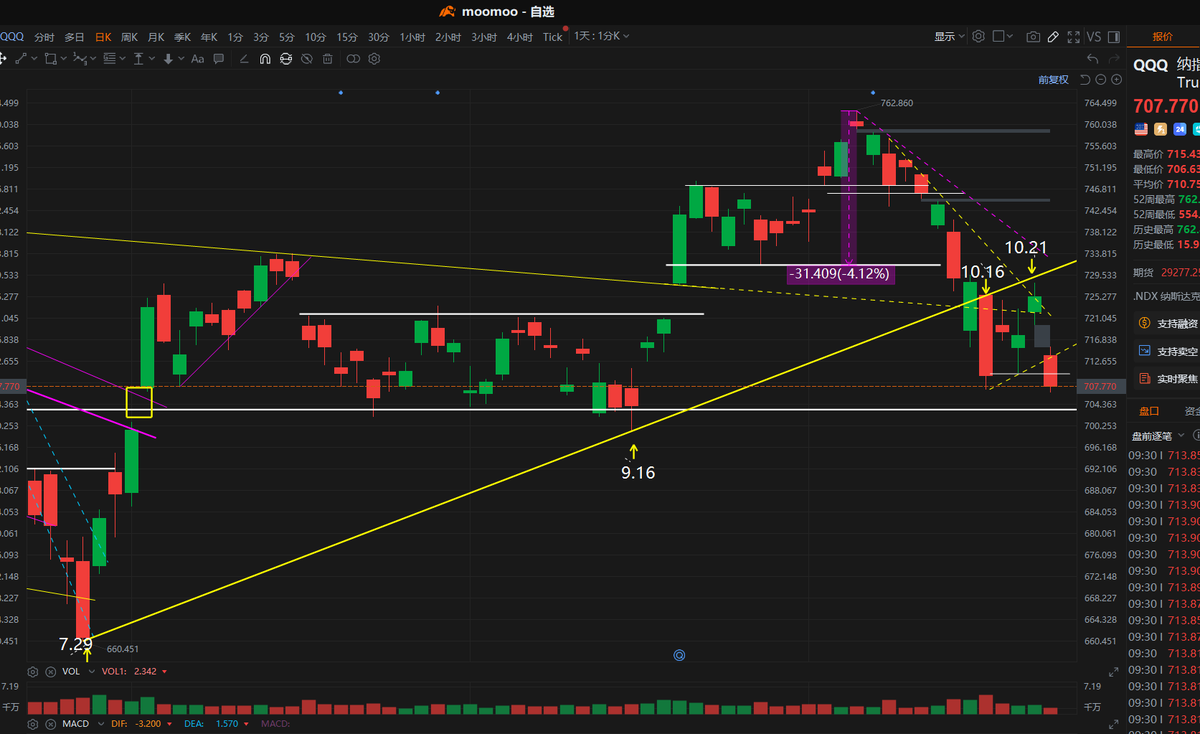Click the .NDX 纳斯达克 index link

pyautogui.click(x=1166, y=296)
